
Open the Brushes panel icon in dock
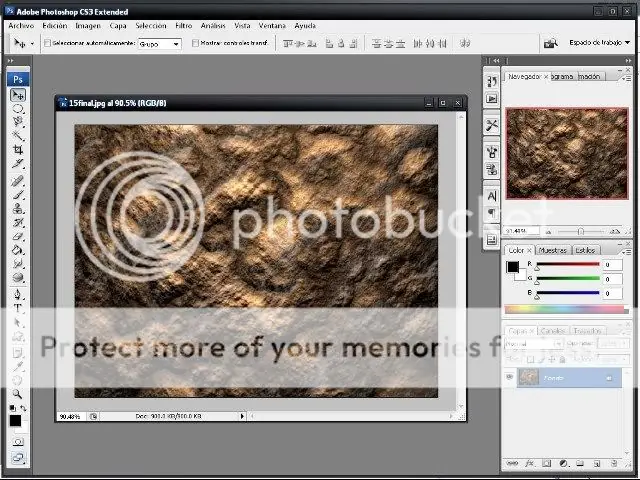tap(492, 152)
